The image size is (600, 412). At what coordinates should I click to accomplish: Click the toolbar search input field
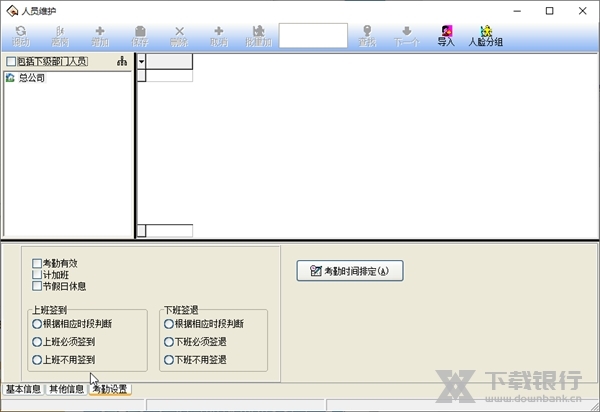coord(313,36)
